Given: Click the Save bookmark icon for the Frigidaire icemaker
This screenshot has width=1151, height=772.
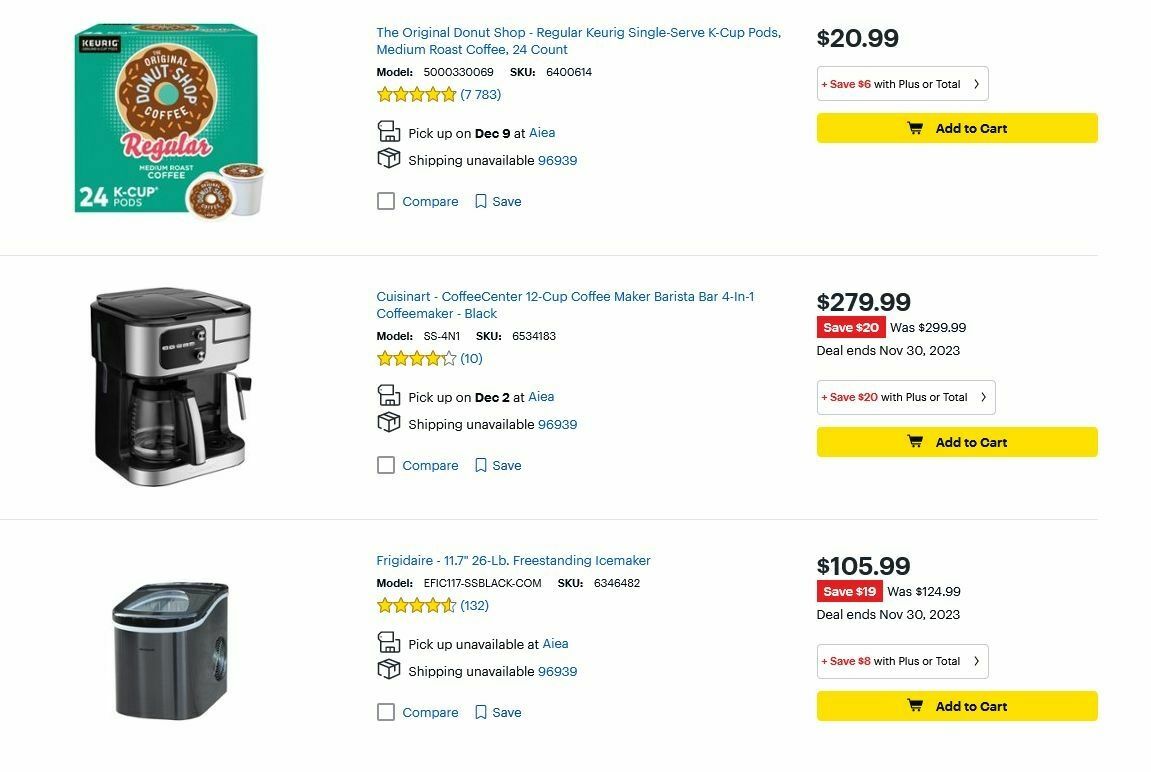Looking at the screenshot, I should pos(482,712).
